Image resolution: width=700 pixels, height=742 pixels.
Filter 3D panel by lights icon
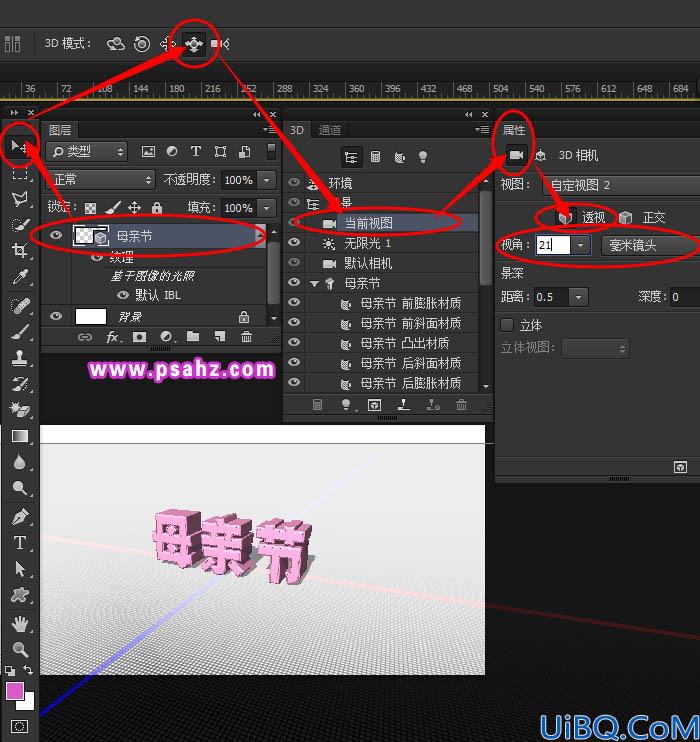tap(423, 157)
